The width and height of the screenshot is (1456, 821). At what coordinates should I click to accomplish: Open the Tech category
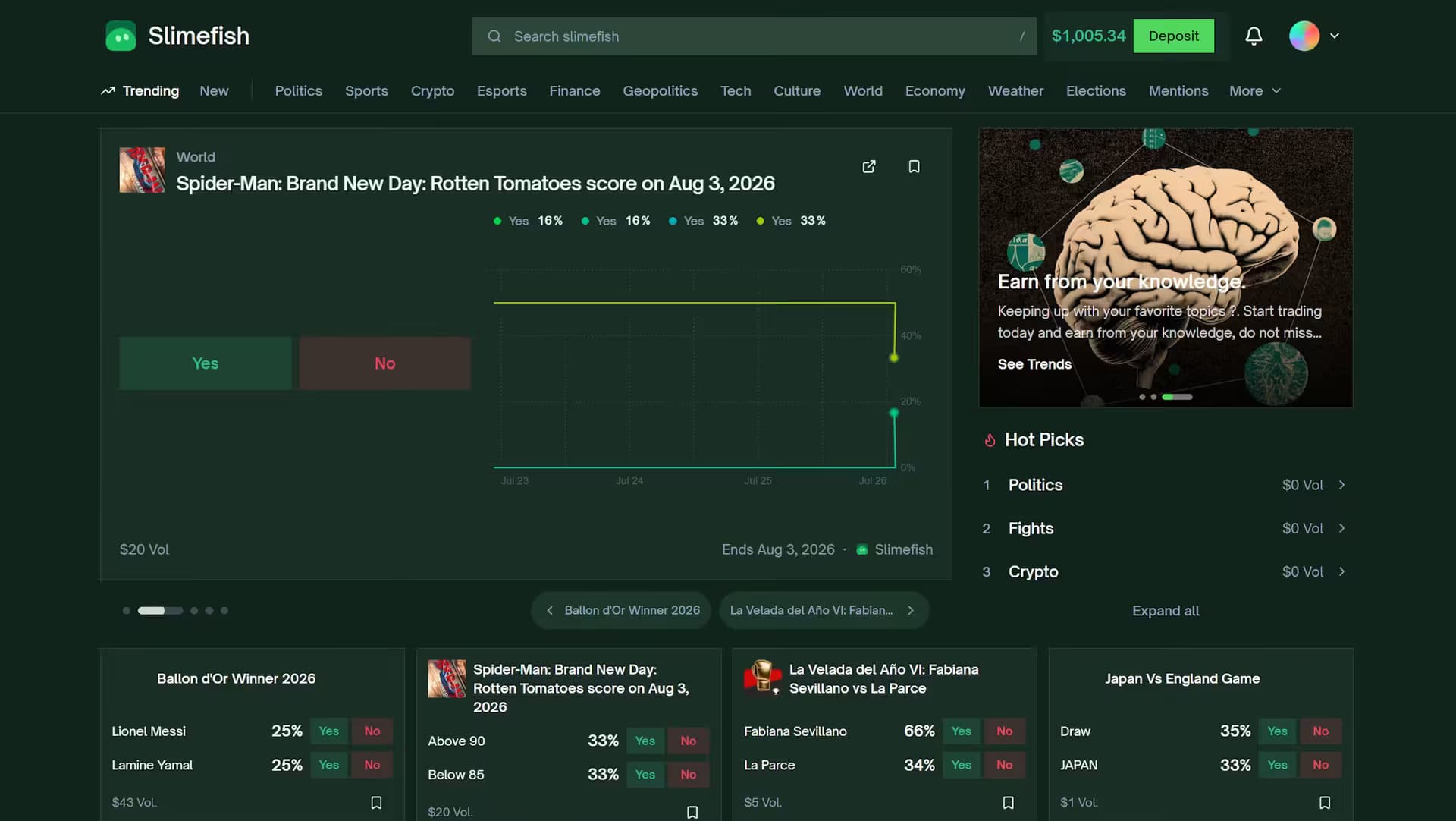pos(736,90)
